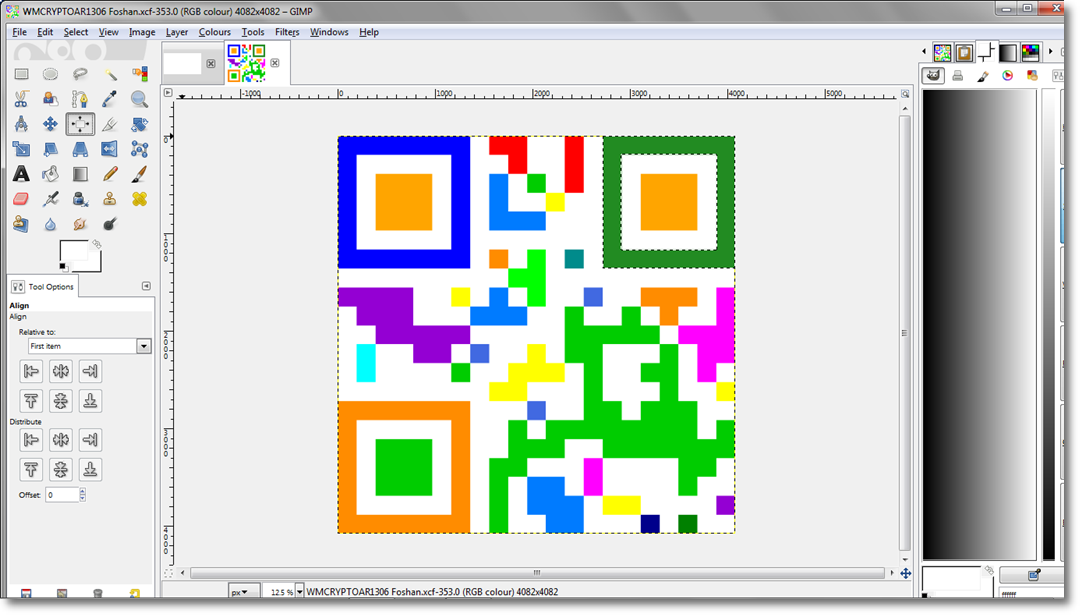1080x615 pixels.
Task: Select the Blend gradient tool
Action: [80, 174]
